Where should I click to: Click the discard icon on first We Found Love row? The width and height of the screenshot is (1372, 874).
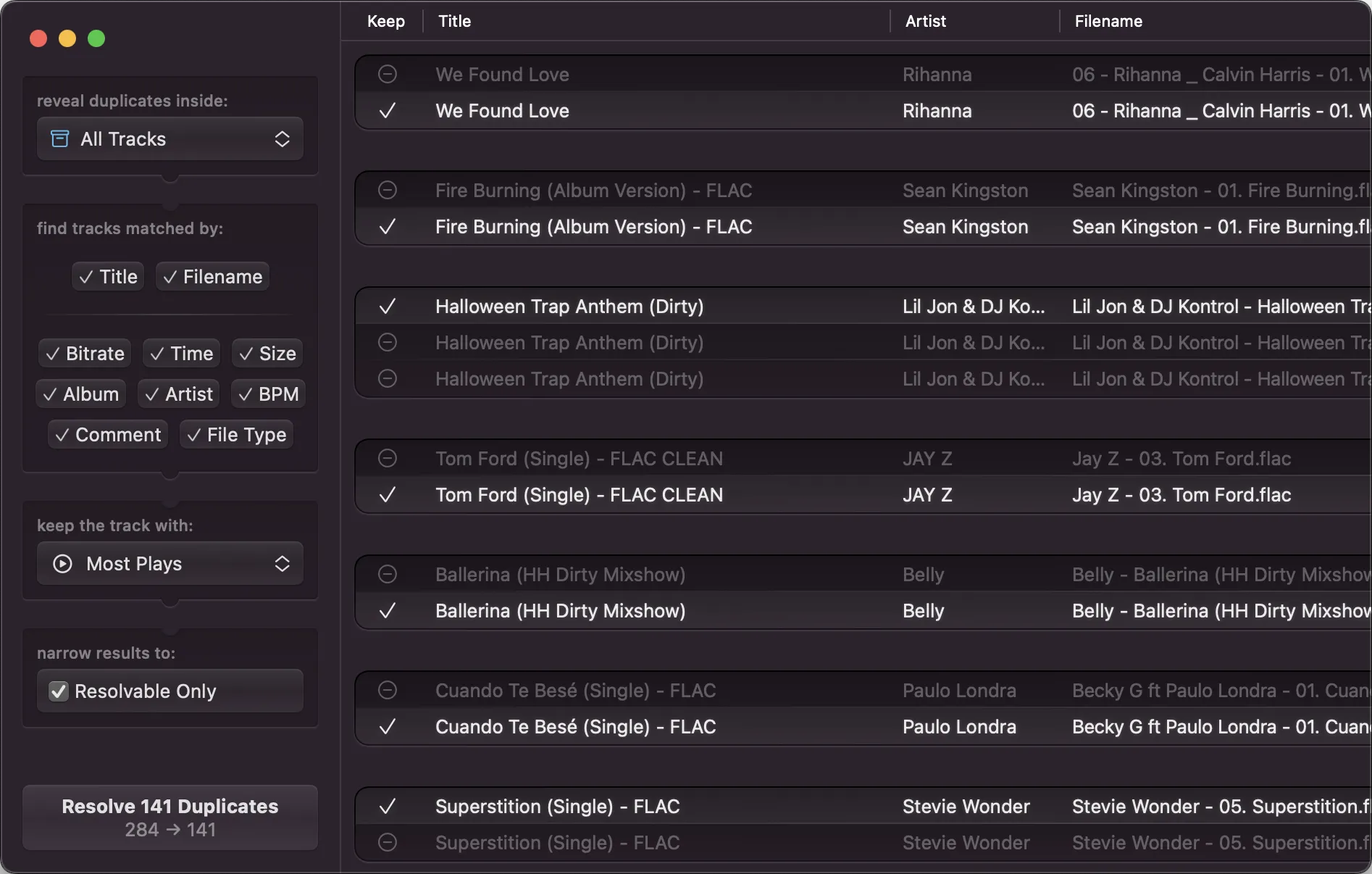pos(388,74)
